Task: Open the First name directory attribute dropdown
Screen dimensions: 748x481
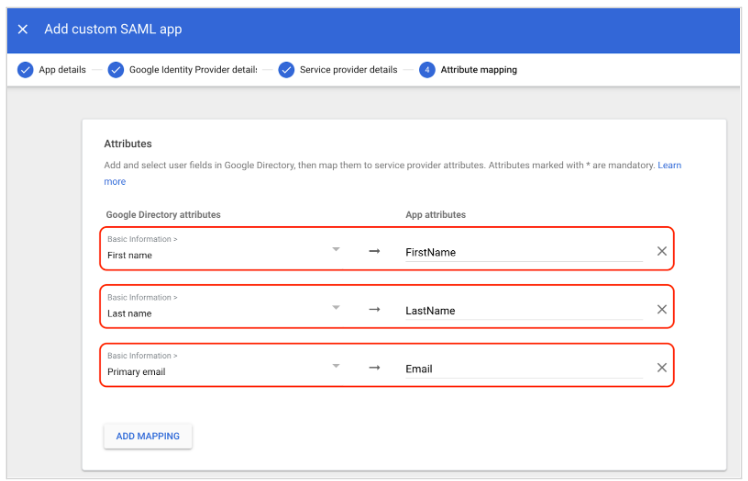Action: pos(336,249)
